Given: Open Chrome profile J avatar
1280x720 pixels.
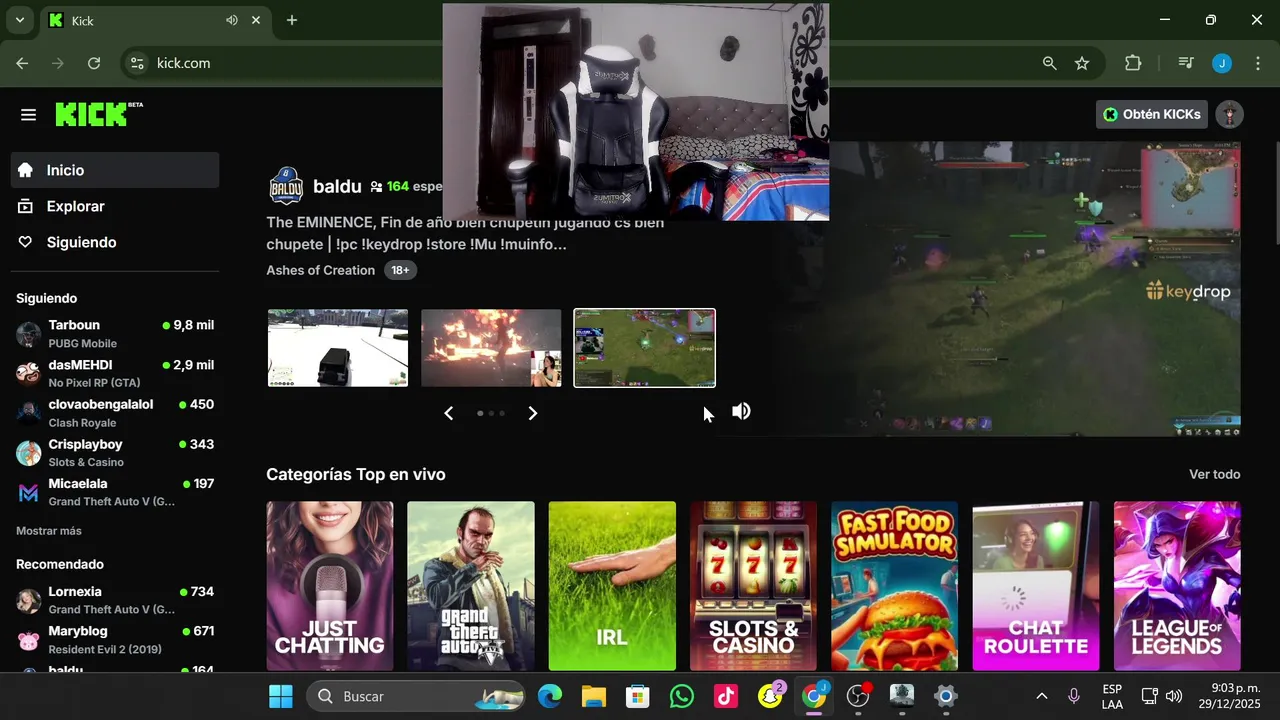Looking at the screenshot, I should click(x=1222, y=63).
